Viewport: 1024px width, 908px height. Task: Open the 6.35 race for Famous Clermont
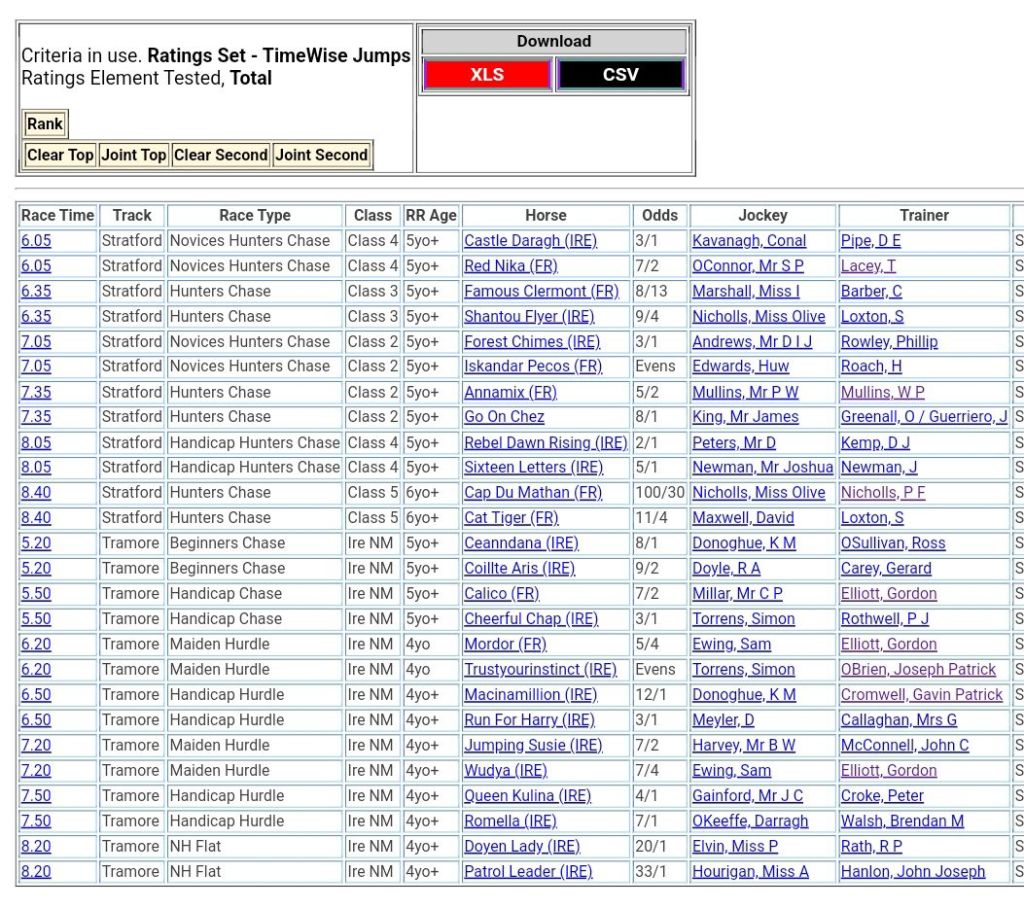[x=36, y=291]
